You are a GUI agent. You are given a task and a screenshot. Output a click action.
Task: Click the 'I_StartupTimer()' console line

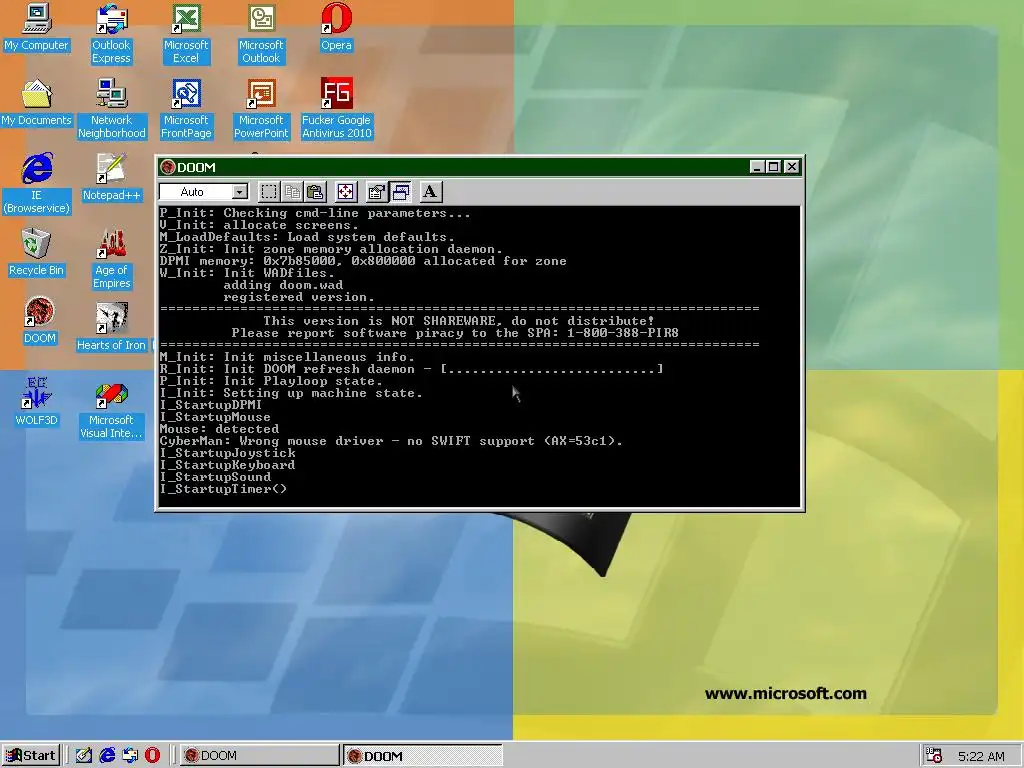[223, 489]
